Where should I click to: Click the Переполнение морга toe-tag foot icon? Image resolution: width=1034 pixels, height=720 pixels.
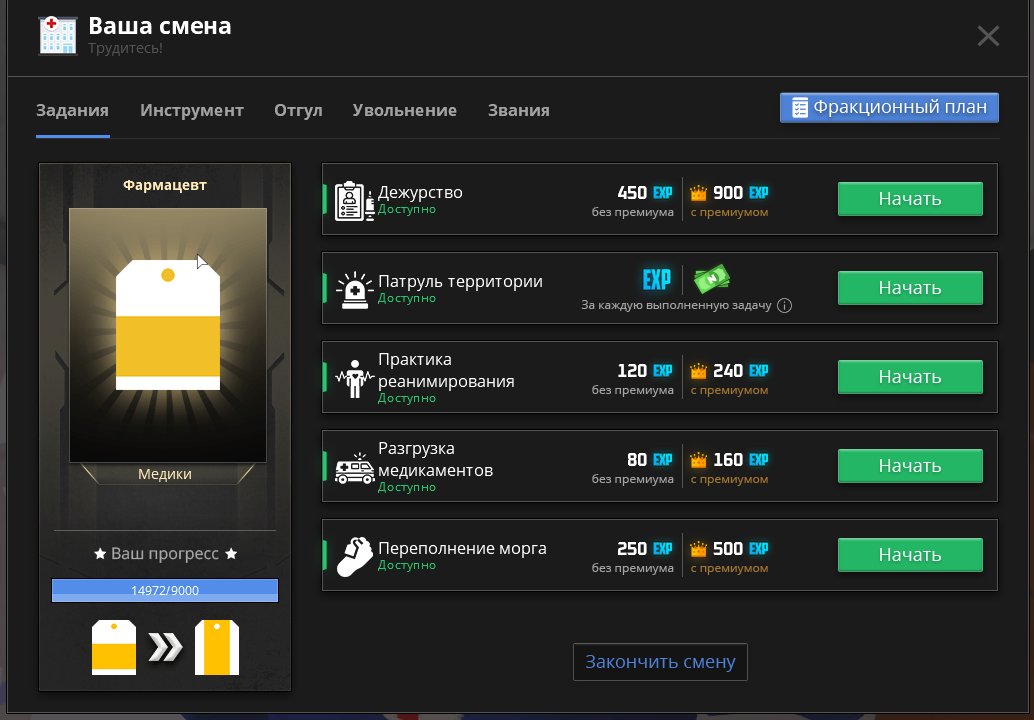(355, 556)
